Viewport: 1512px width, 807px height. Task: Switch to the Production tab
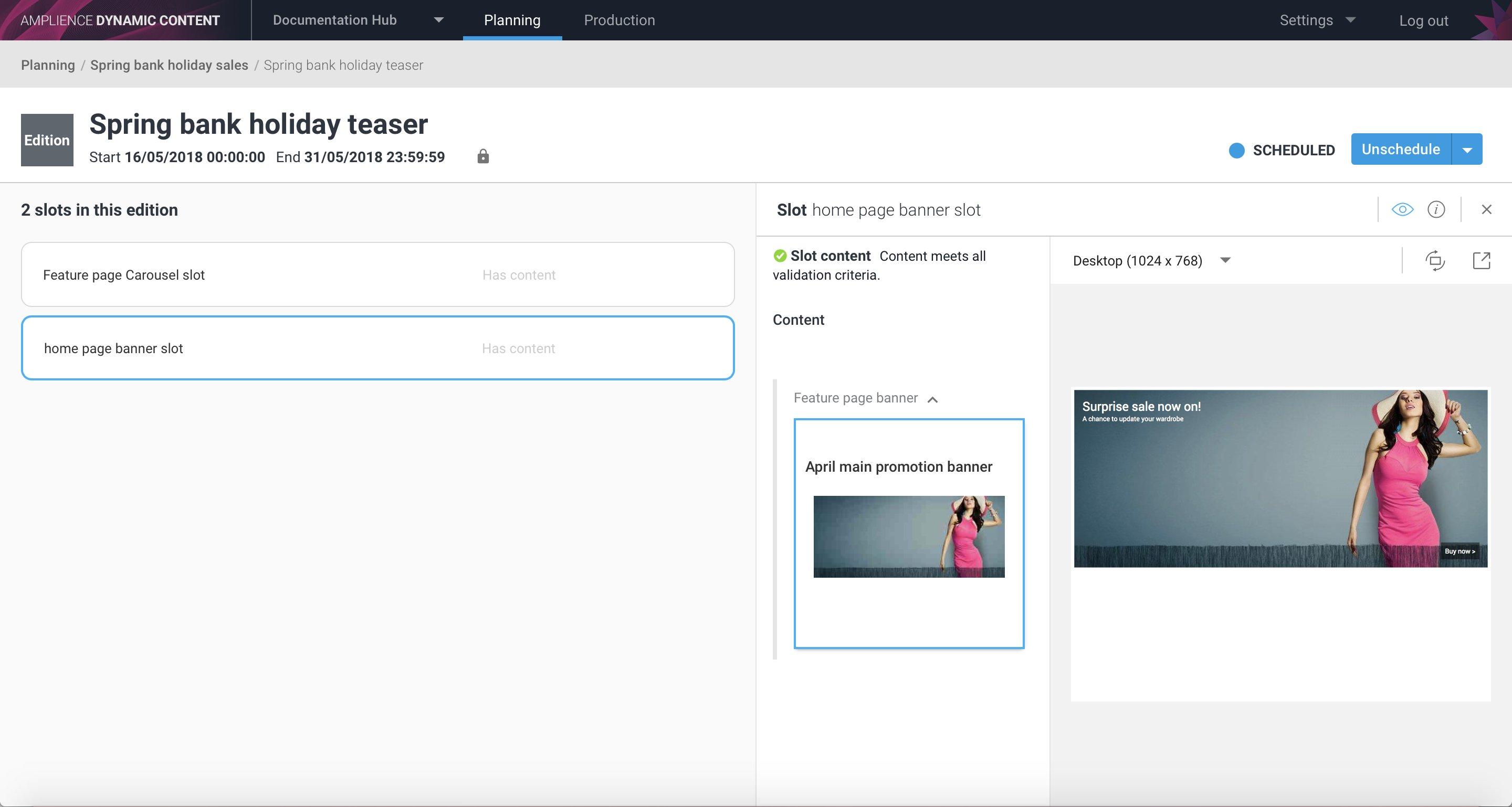click(x=619, y=20)
